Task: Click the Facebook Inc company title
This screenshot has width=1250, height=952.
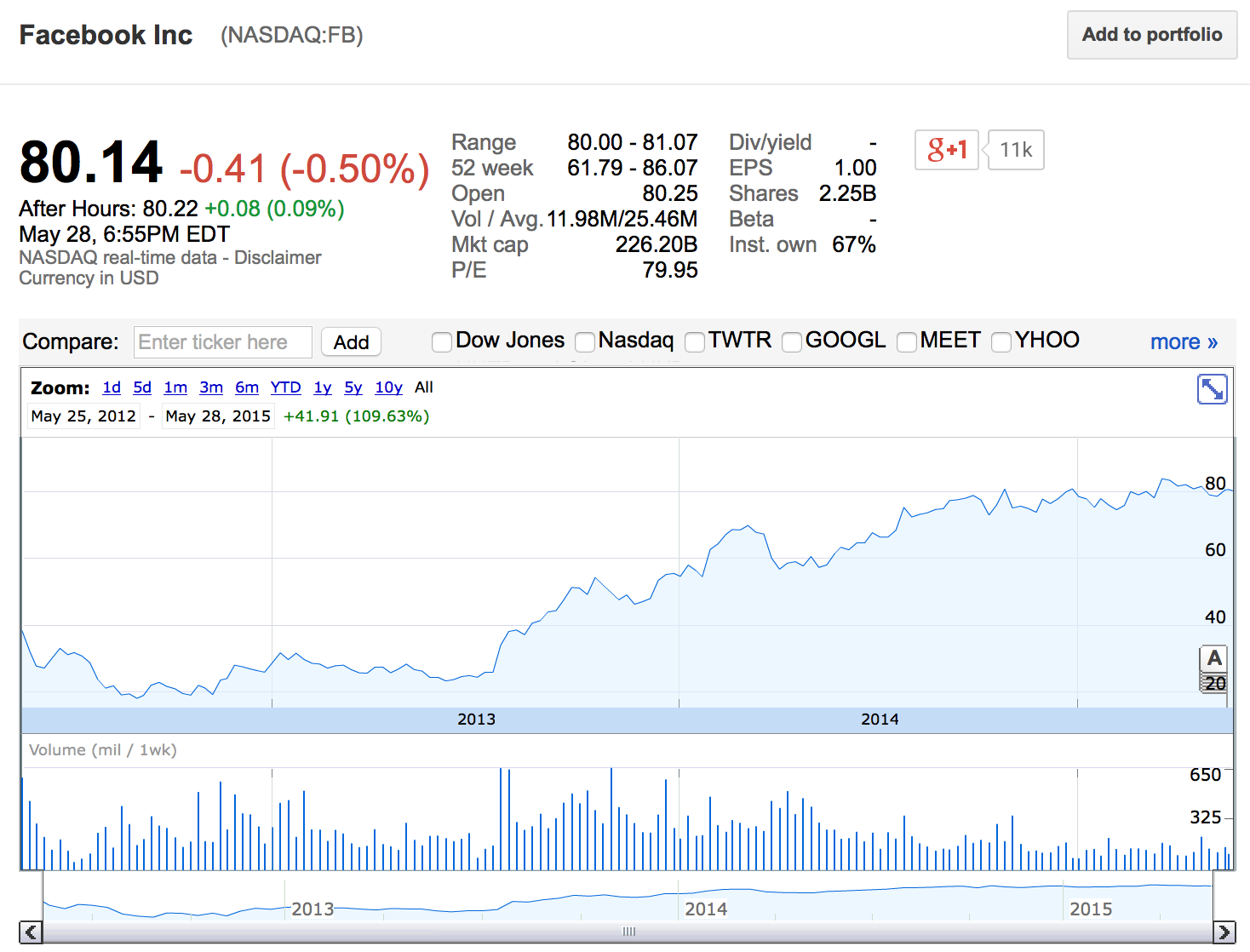Action: pyautogui.click(x=106, y=35)
